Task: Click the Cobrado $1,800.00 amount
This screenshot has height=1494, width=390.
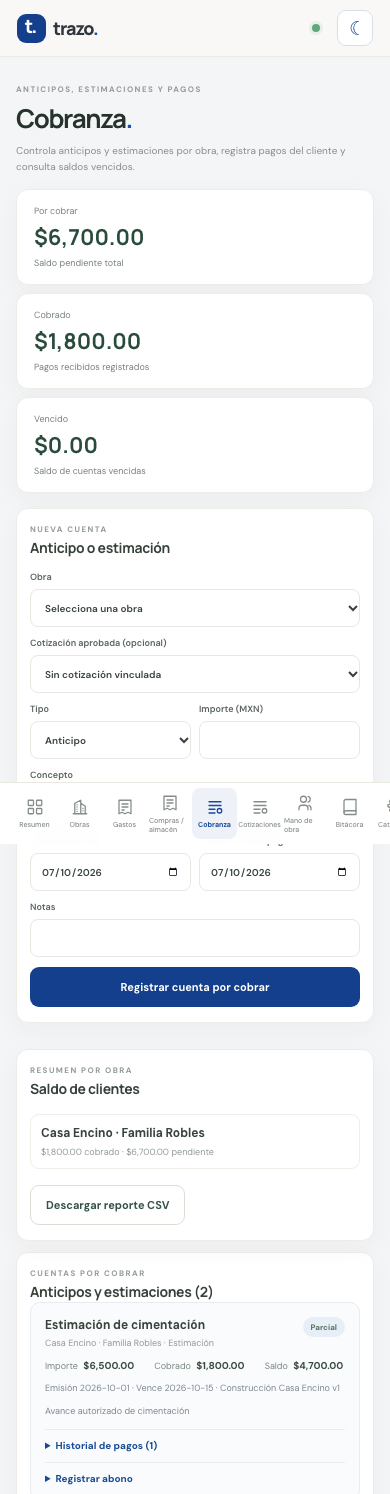Action: (88, 341)
